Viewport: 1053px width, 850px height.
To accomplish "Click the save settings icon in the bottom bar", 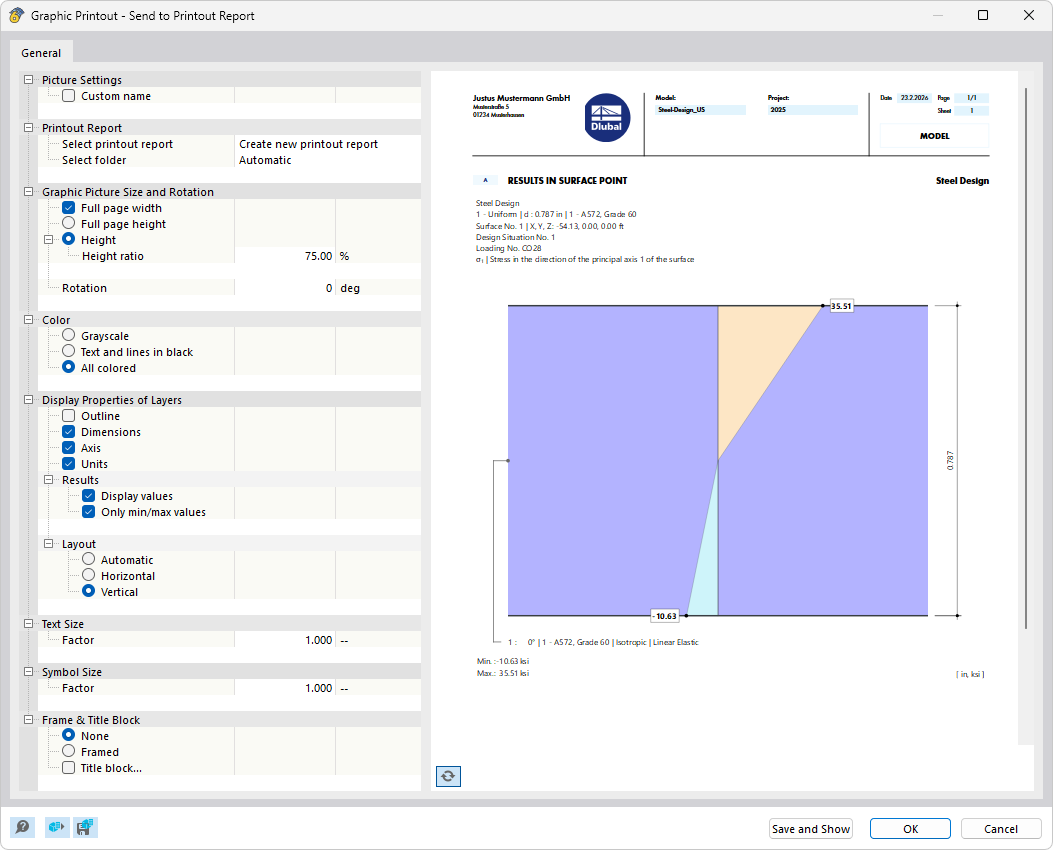I will [x=85, y=827].
